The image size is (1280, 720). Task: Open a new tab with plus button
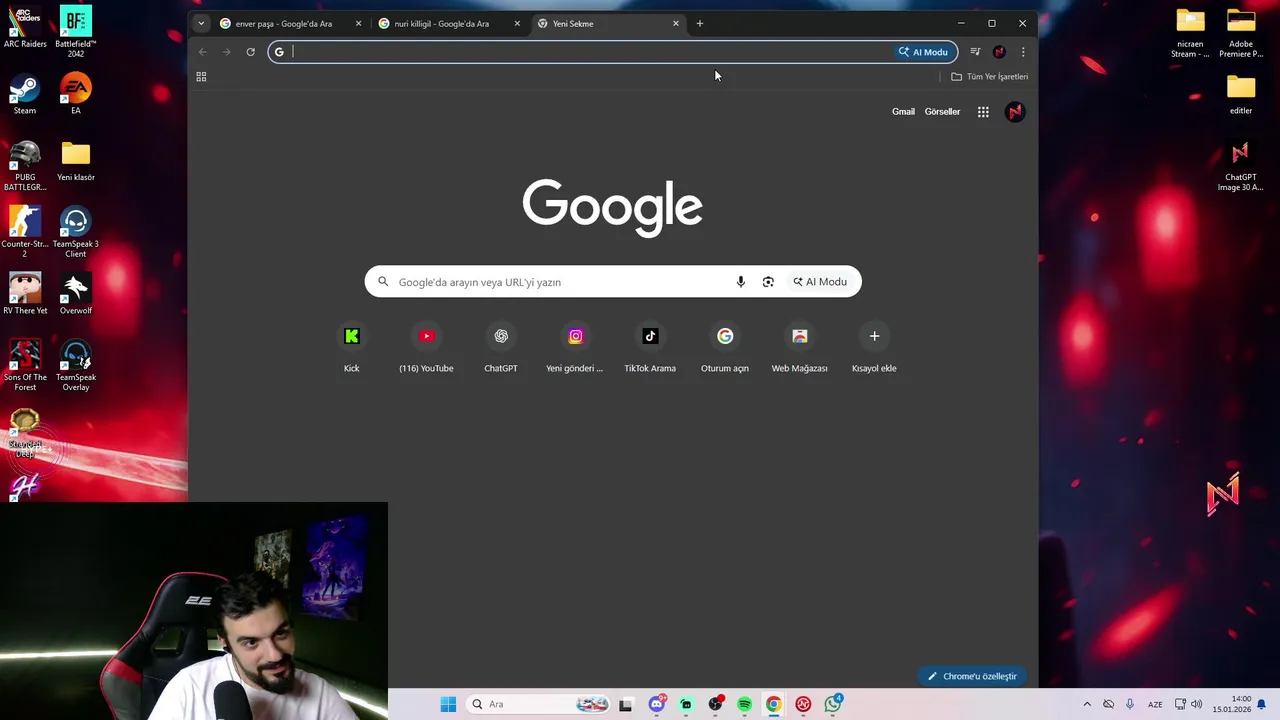(x=700, y=23)
